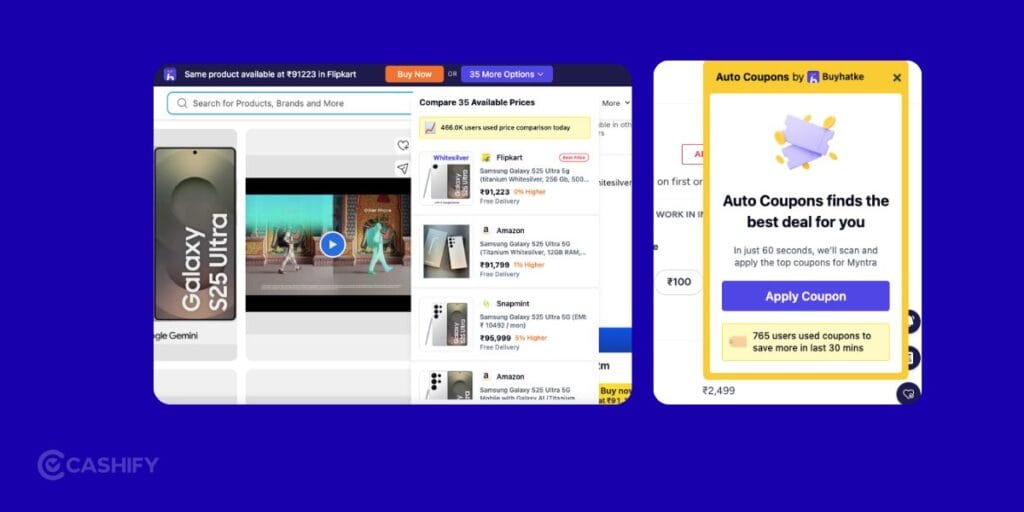Viewport: 1024px width, 512px height.
Task: Click the ₹2,499 price on Myntra page
Action: pyautogui.click(x=718, y=391)
